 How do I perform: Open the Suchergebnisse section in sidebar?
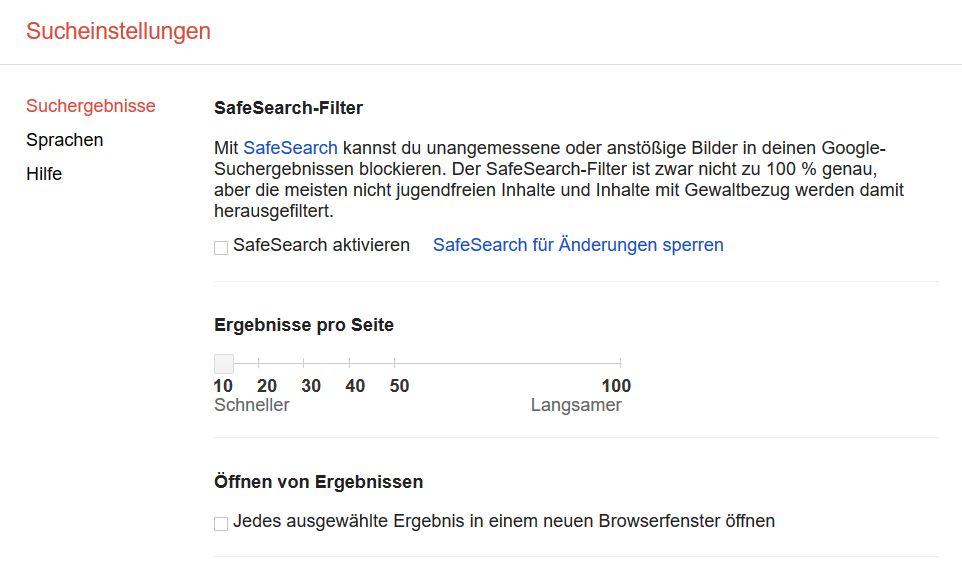91,106
